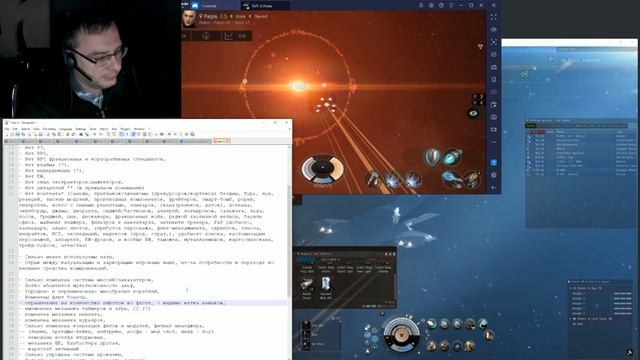Click the chart button in EVE Echoes top bar
The width and height of the screenshot is (640, 360).
236,36
